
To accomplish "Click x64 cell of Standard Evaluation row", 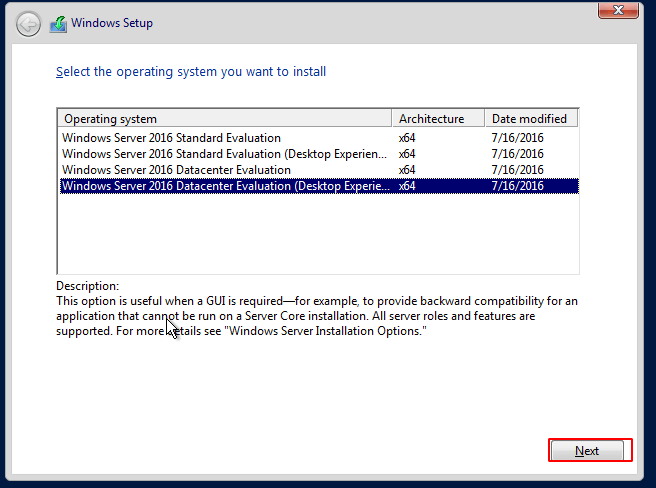I will [407, 138].
